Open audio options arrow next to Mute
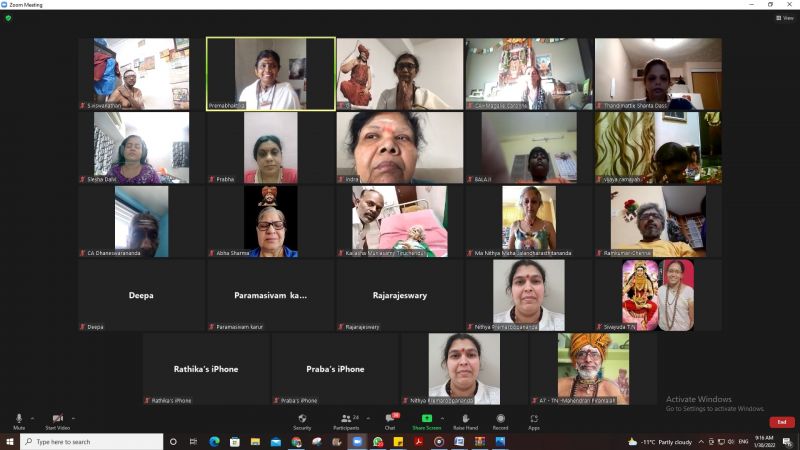This screenshot has height=450, width=800. [x=32, y=418]
